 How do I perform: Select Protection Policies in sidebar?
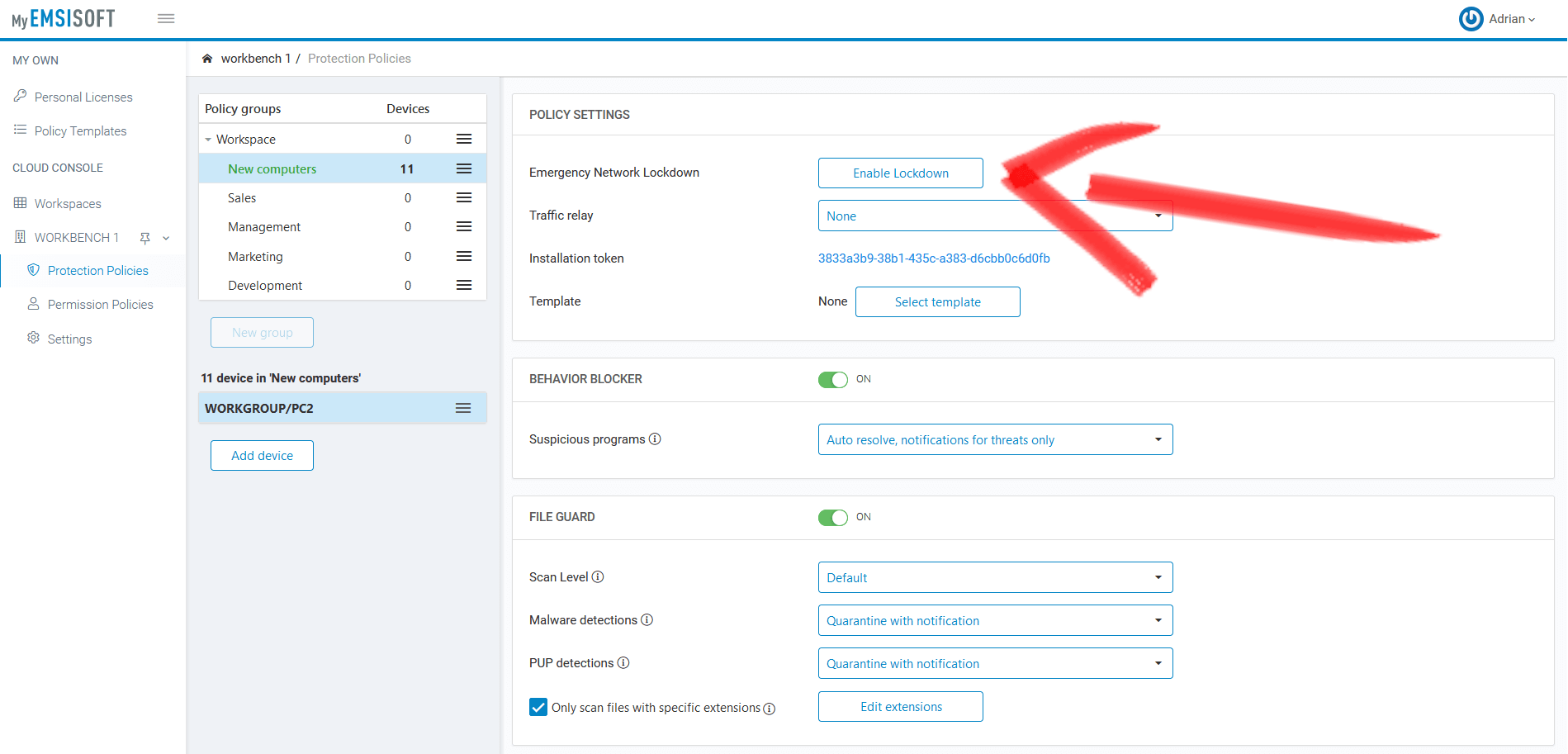[98, 271]
